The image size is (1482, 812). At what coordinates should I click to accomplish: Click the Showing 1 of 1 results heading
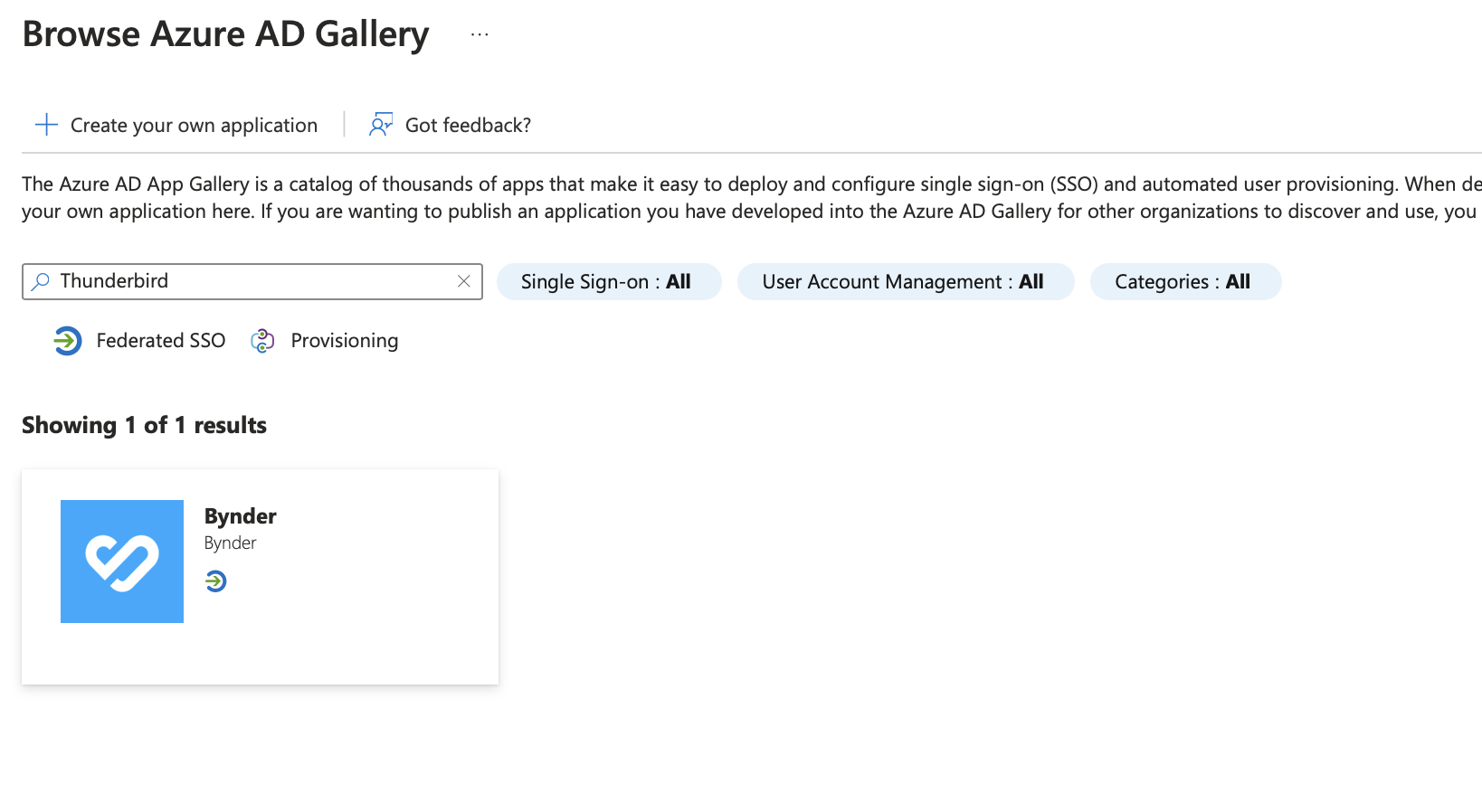point(145,425)
